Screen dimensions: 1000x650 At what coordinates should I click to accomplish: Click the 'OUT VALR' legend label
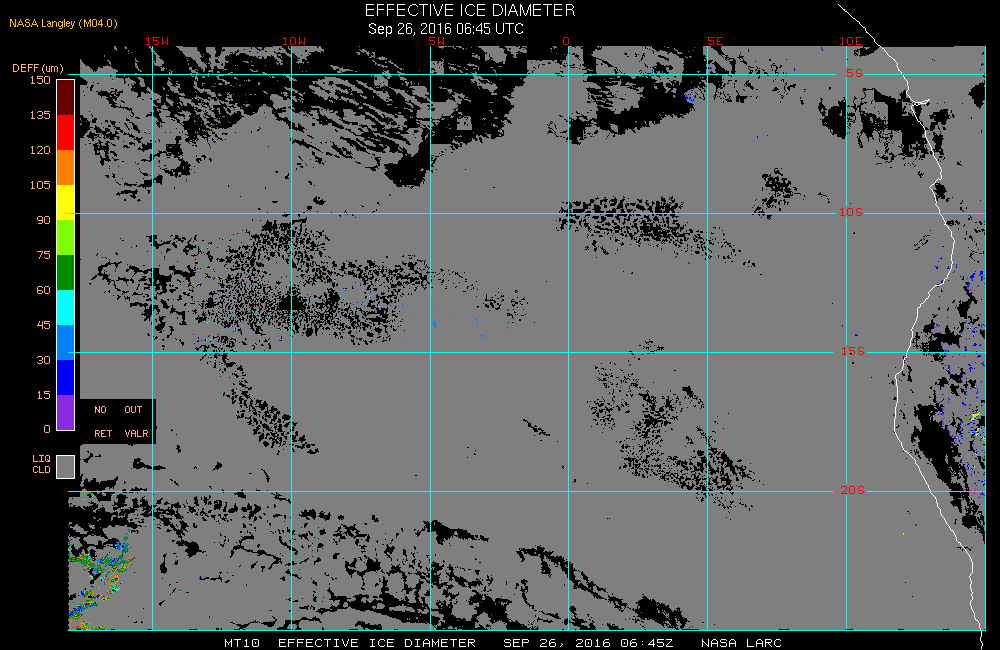pyautogui.click(x=136, y=422)
